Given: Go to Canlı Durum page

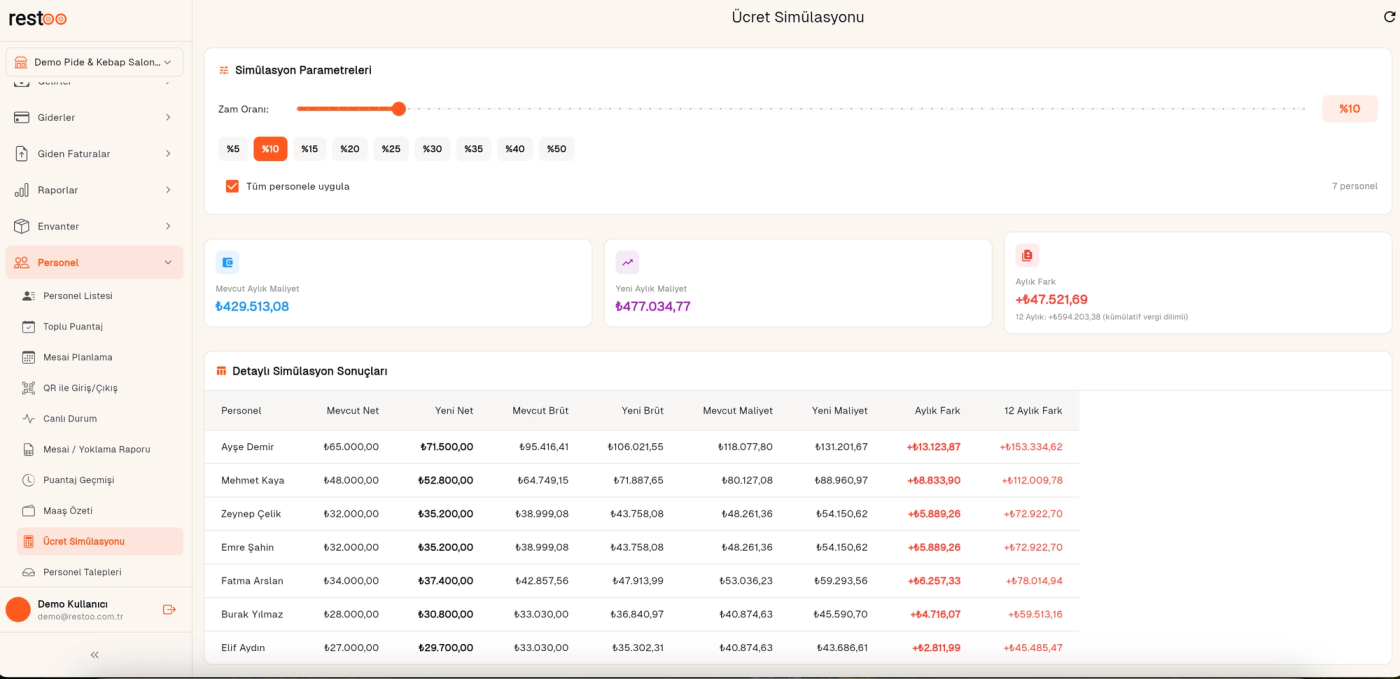Looking at the screenshot, I should pyautogui.click(x=100, y=419).
